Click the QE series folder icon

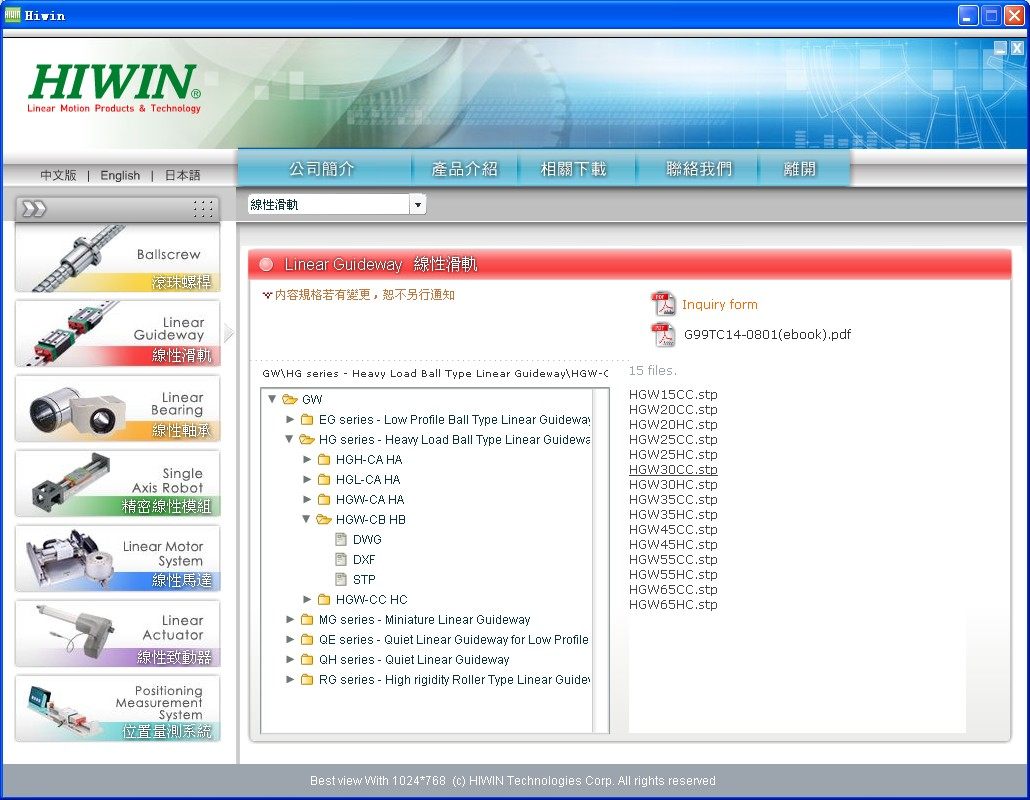click(307, 639)
